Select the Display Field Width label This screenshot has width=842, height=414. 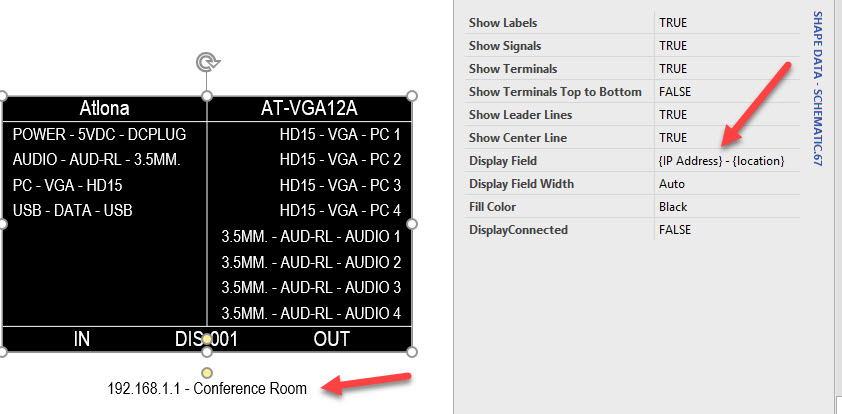coord(521,184)
